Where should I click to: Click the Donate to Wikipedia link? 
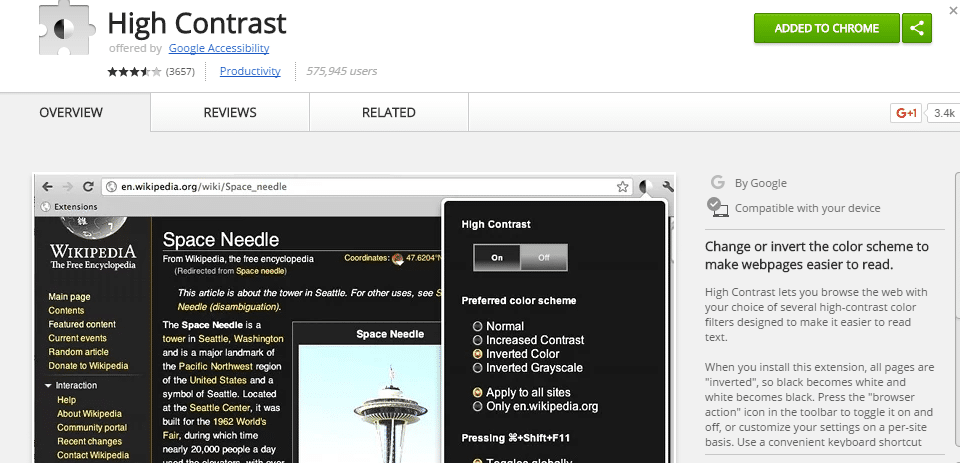click(x=88, y=366)
